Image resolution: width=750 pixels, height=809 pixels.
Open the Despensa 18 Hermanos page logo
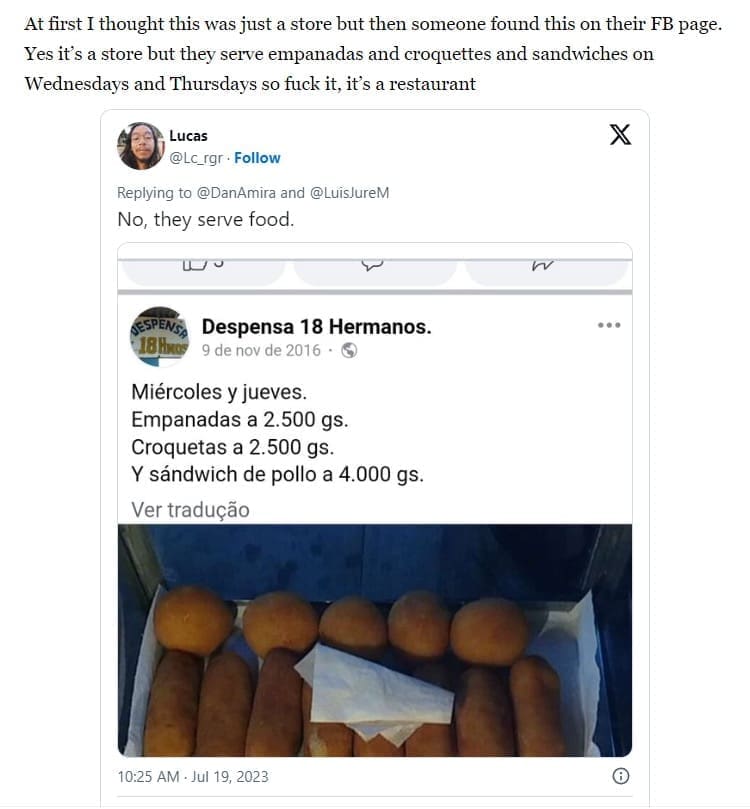tap(159, 337)
